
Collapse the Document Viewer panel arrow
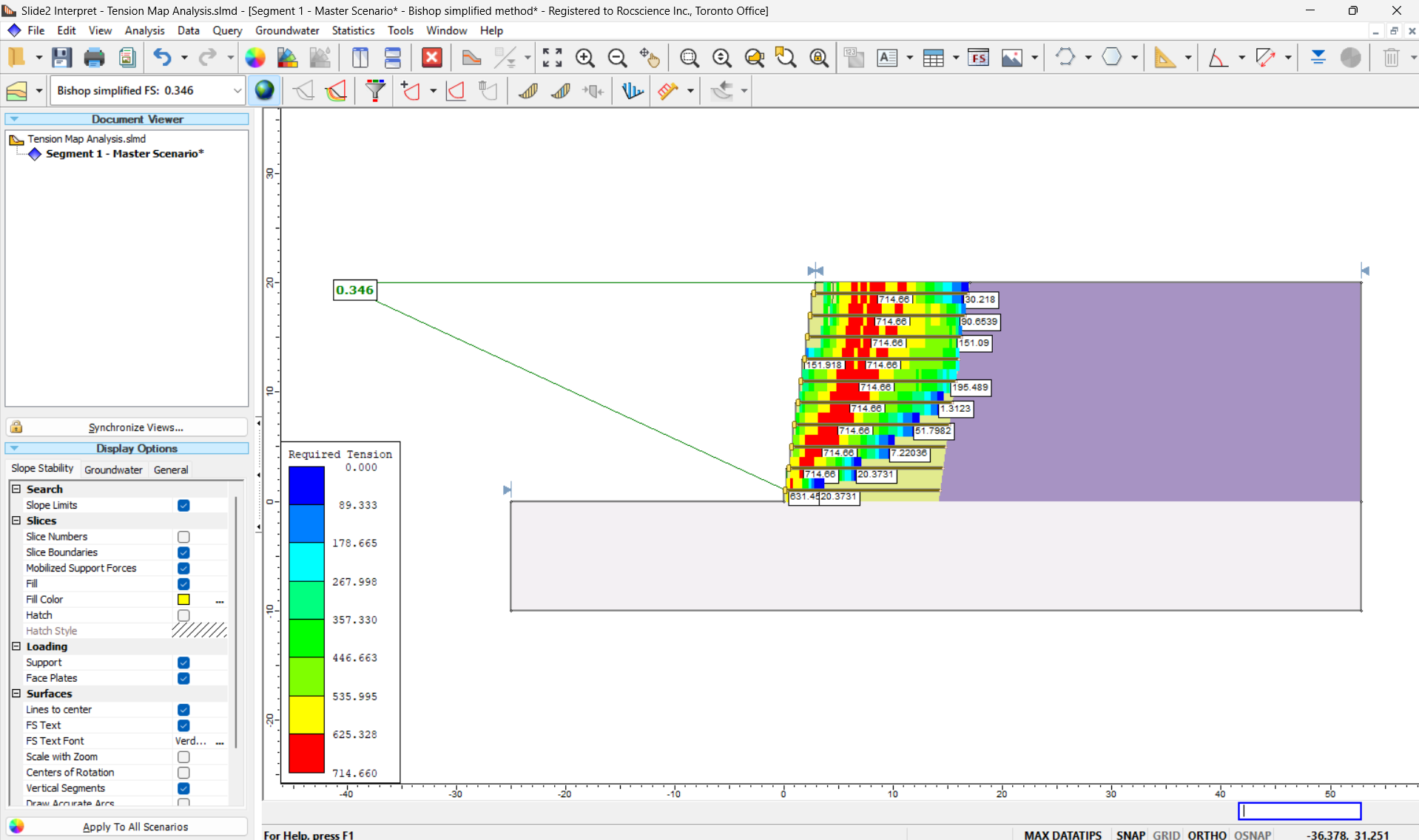click(14, 119)
